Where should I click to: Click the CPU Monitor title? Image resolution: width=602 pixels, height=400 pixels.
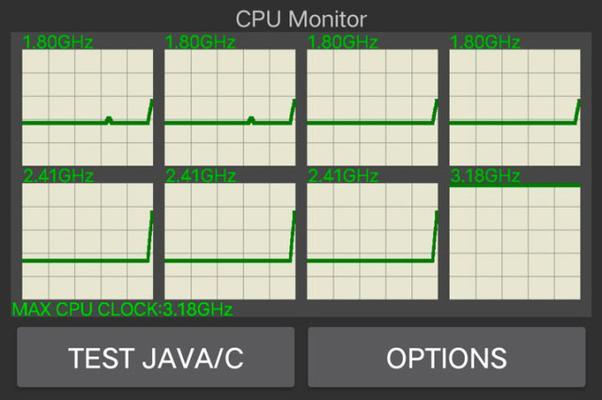pos(301,19)
